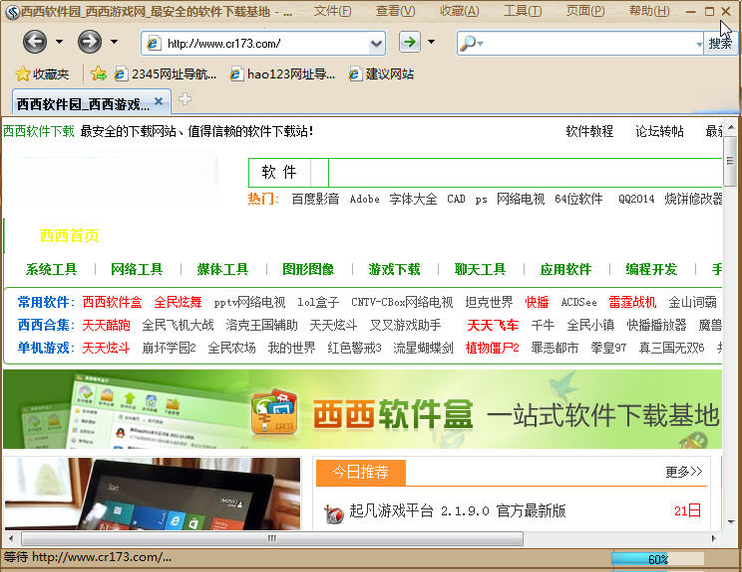Click the tablet photo thumbnail
The image size is (742, 572).
pyautogui.click(x=152, y=493)
